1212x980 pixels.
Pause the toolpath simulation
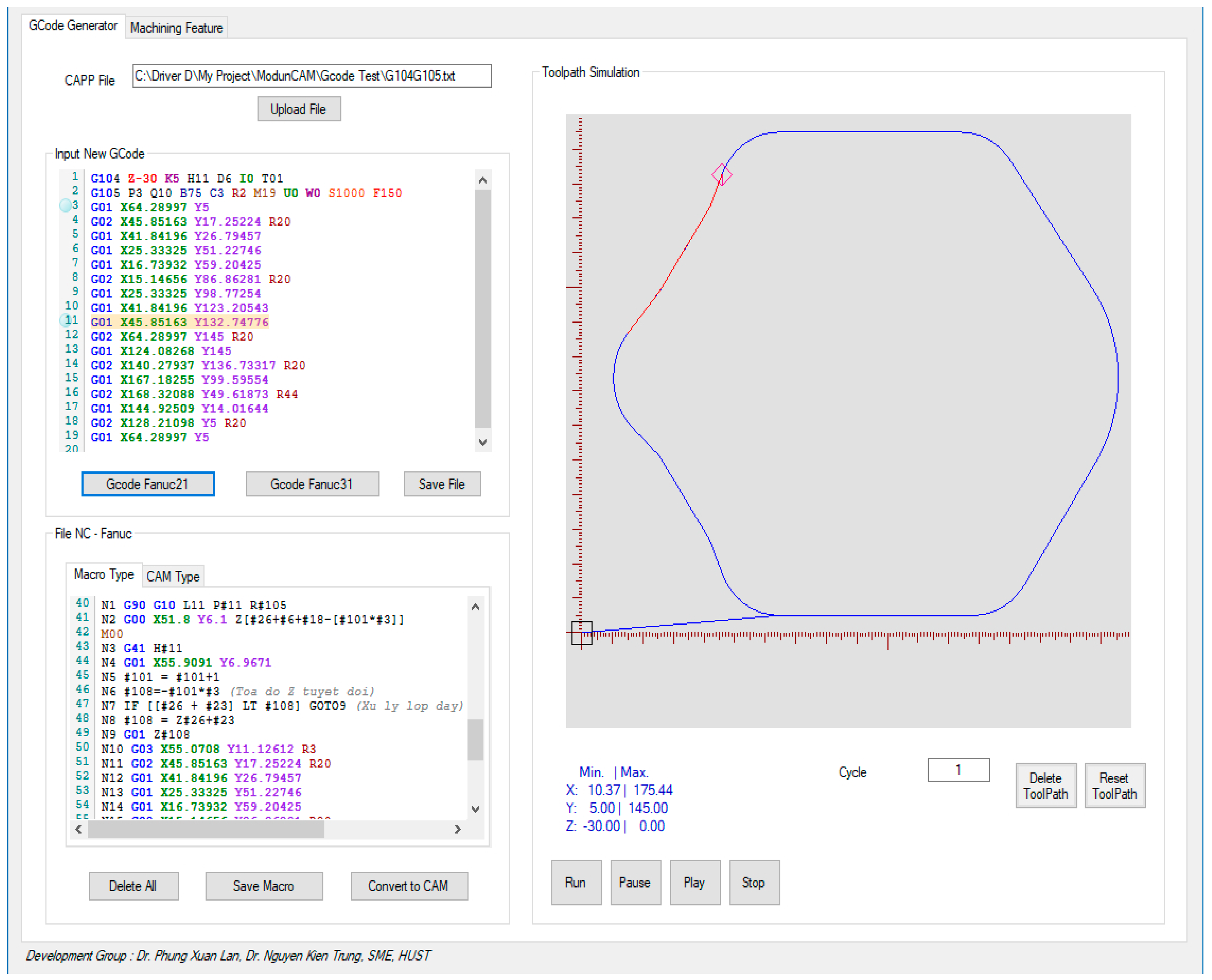tap(635, 883)
